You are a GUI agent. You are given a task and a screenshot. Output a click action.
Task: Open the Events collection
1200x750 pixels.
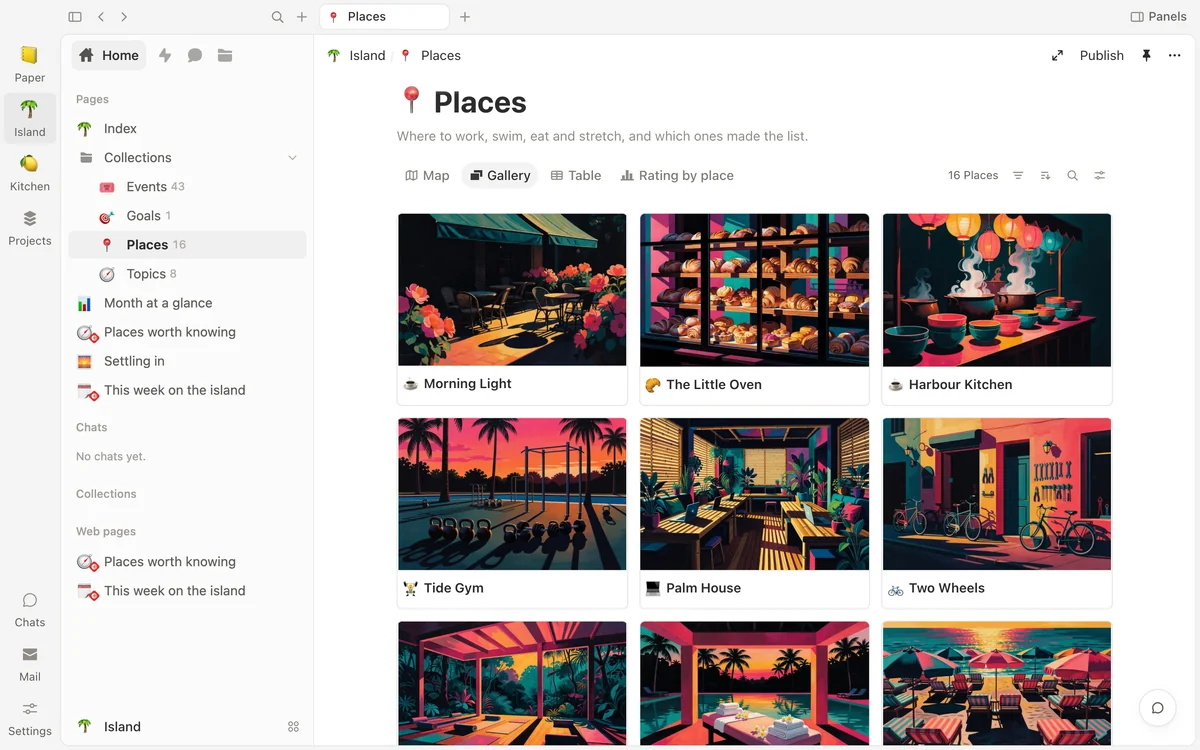187,187
